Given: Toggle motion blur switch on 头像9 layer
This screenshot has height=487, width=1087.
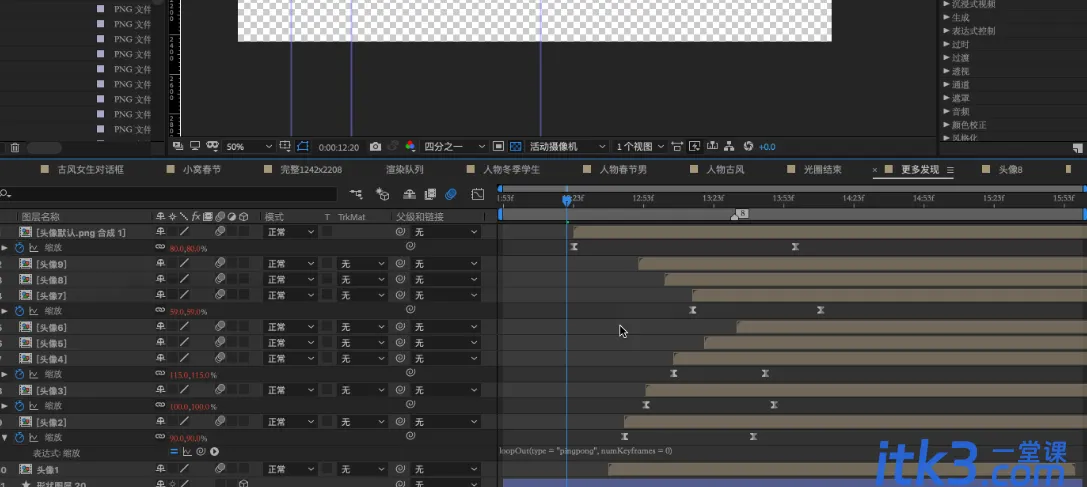Looking at the screenshot, I should point(220,264).
